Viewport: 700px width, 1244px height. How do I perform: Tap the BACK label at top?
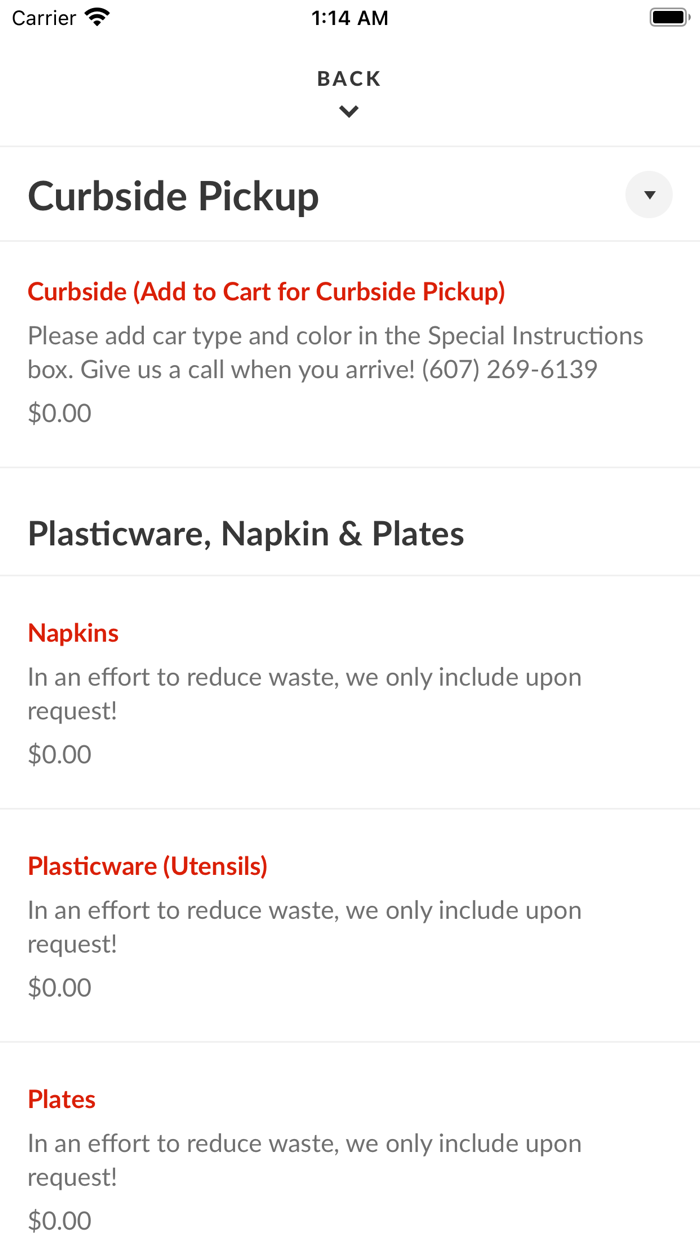[x=349, y=79]
